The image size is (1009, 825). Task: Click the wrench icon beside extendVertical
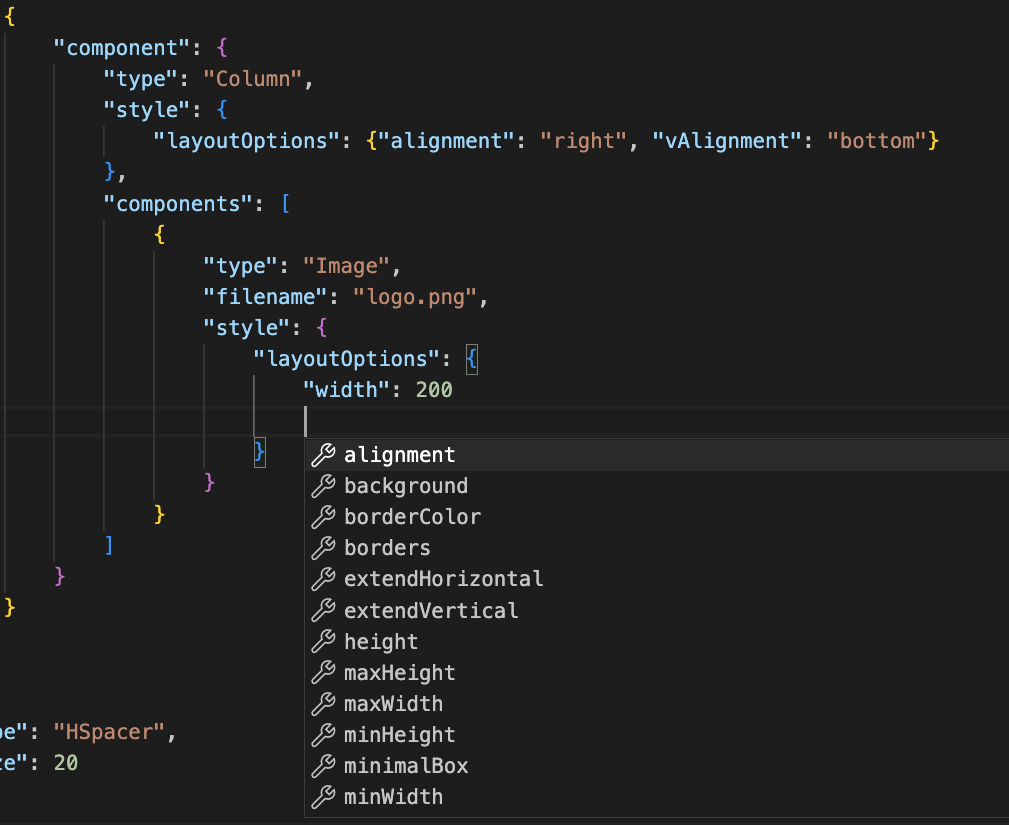click(323, 610)
